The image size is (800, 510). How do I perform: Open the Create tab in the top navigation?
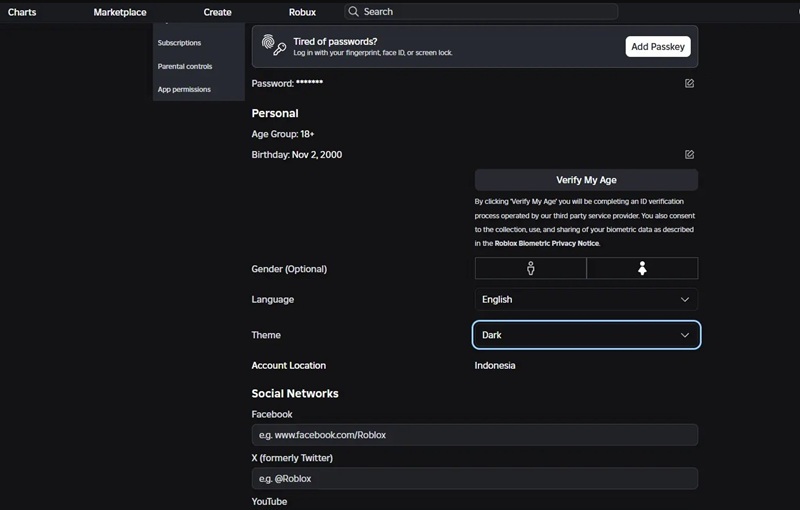coord(217,12)
